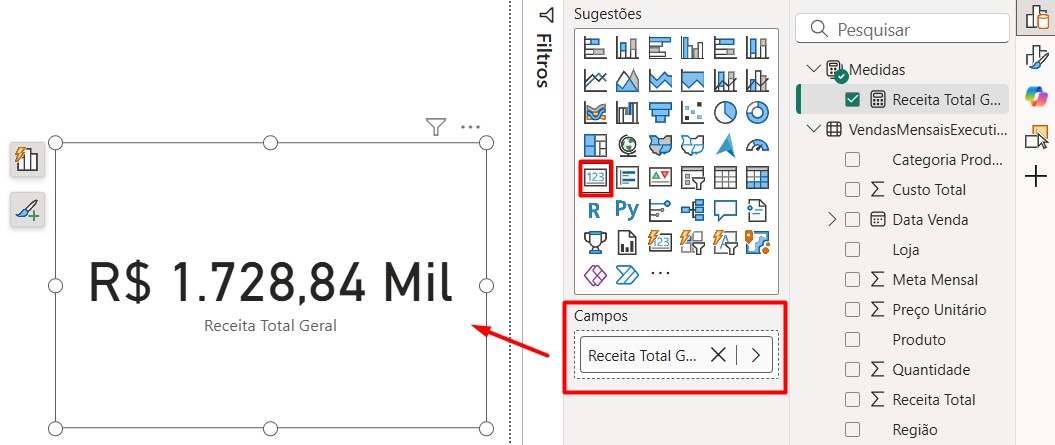Choose the ribbon chart visual

coord(595,112)
